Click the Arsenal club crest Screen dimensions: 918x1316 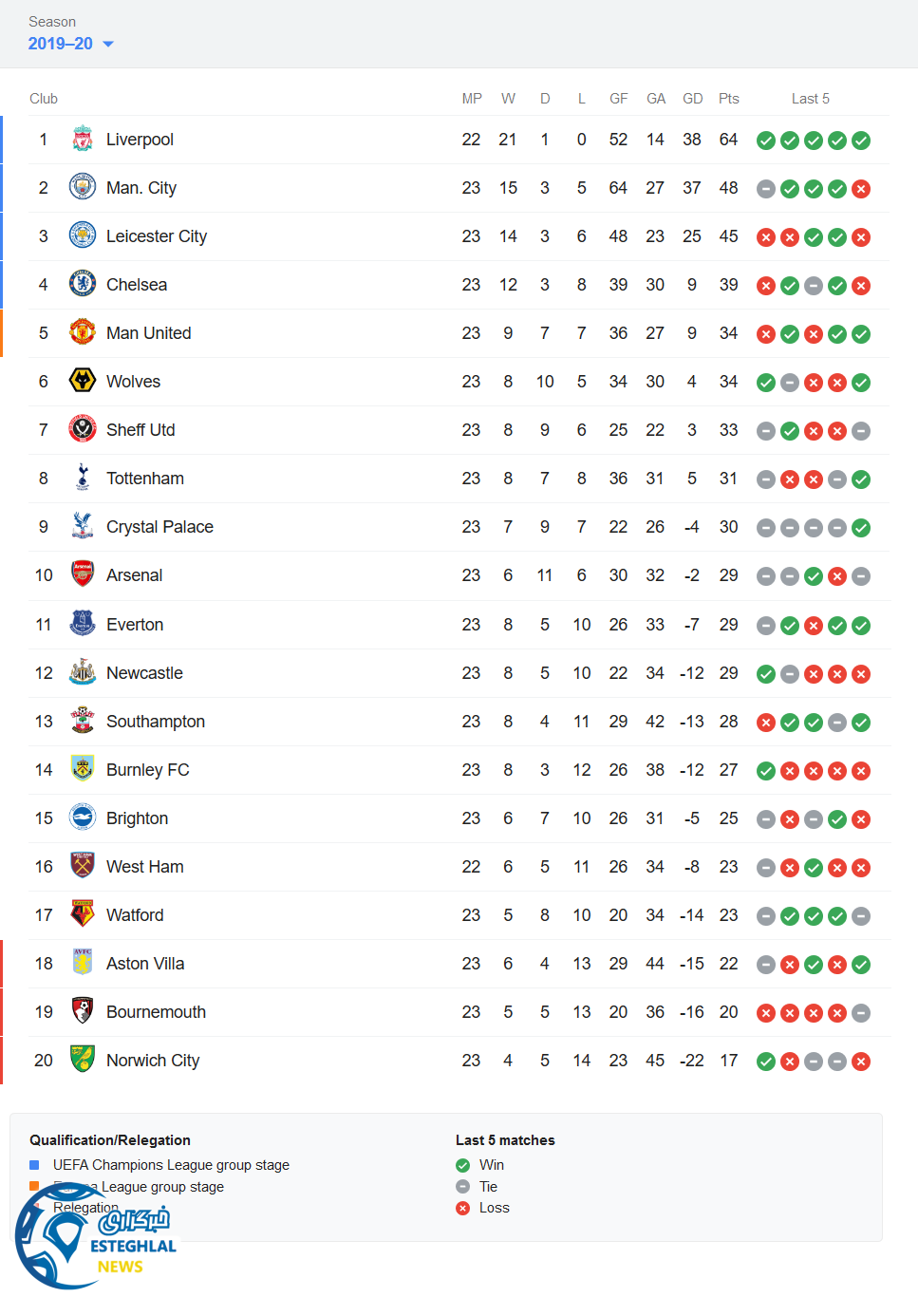pos(83,574)
